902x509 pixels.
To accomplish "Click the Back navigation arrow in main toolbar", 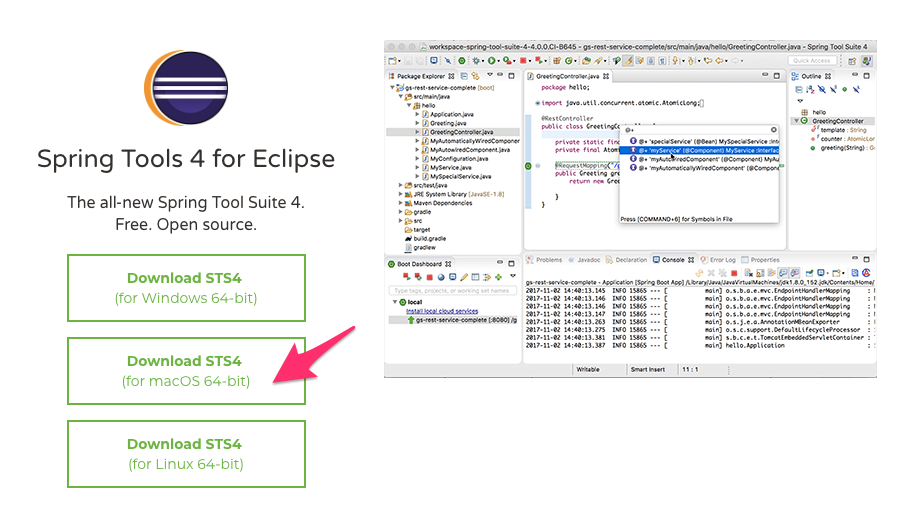I will (x=719, y=60).
